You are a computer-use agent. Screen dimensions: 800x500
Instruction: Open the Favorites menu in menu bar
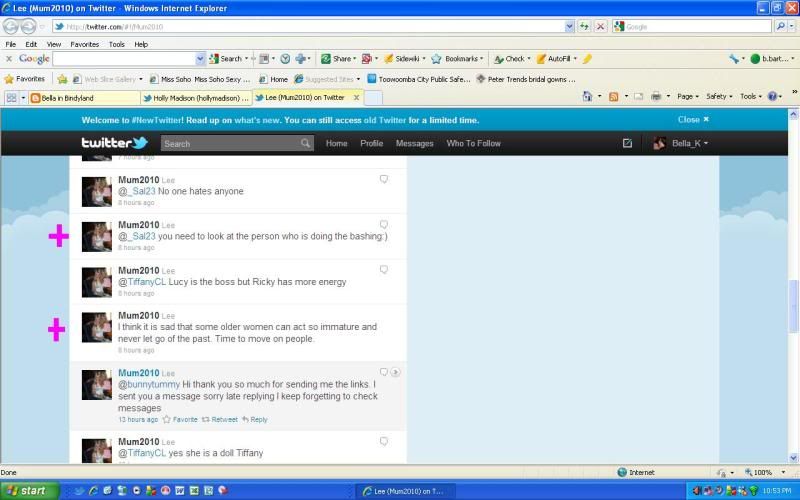85,44
